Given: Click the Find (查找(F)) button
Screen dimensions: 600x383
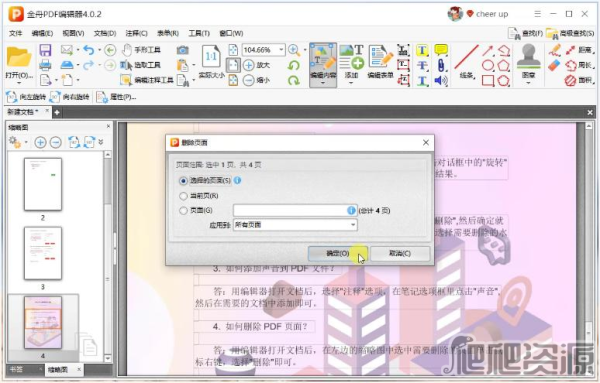Looking at the screenshot, I should point(525,34).
